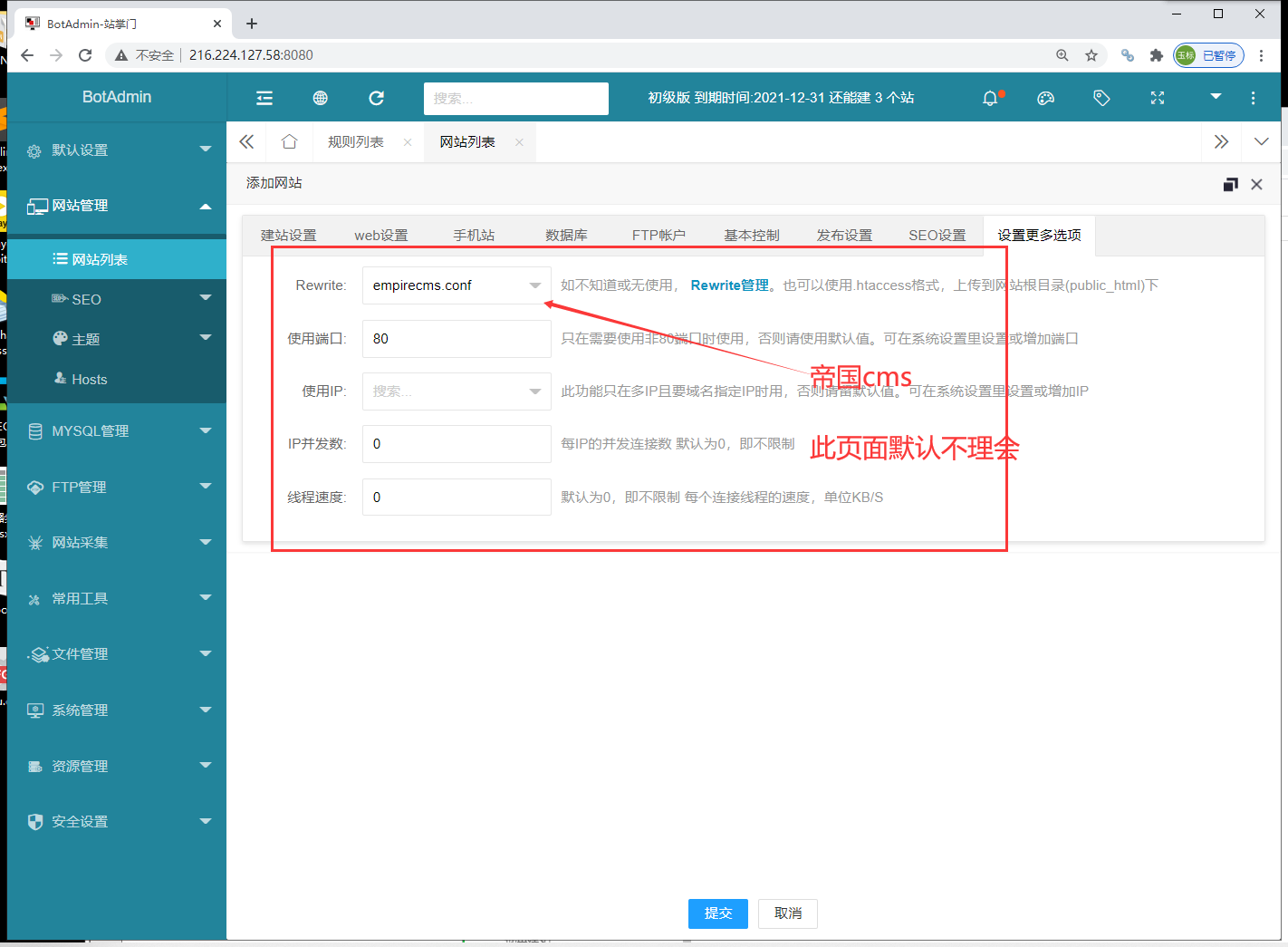Image resolution: width=1288 pixels, height=947 pixels.
Task: Expand the FTP管理 sidebar menu
Action: 117,488
